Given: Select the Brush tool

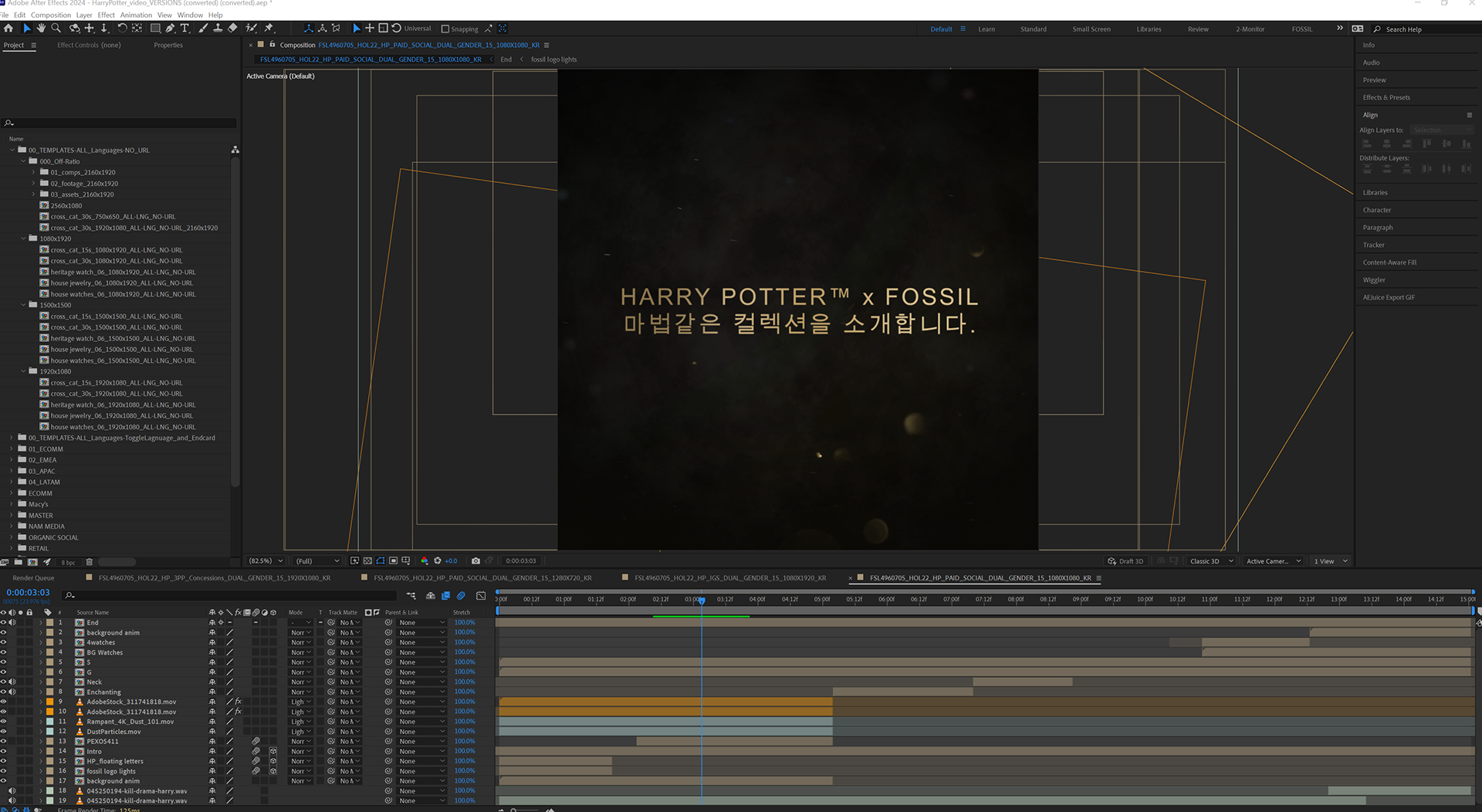Looking at the screenshot, I should [x=203, y=29].
